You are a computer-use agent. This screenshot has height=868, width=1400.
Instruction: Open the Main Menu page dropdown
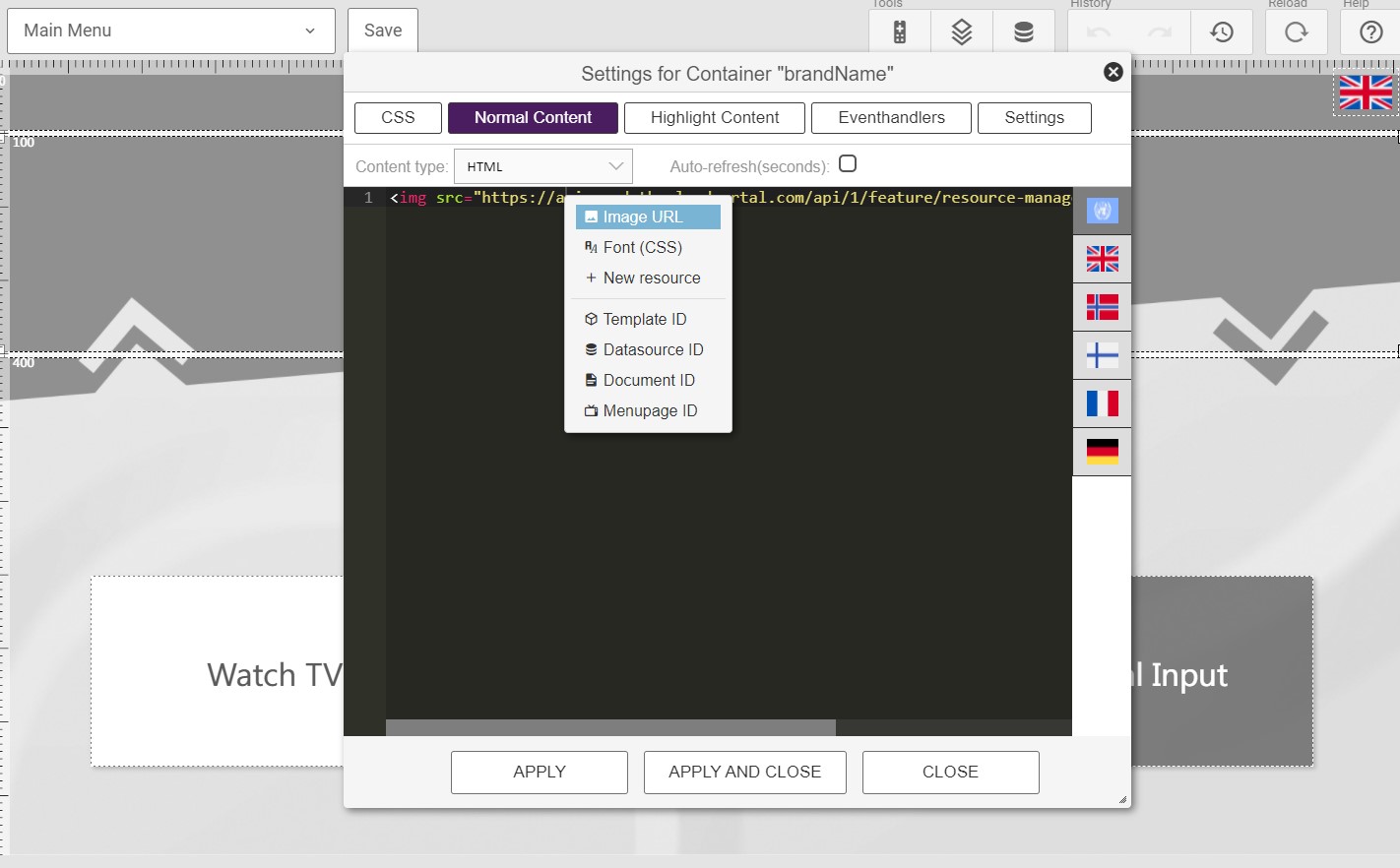(x=171, y=31)
